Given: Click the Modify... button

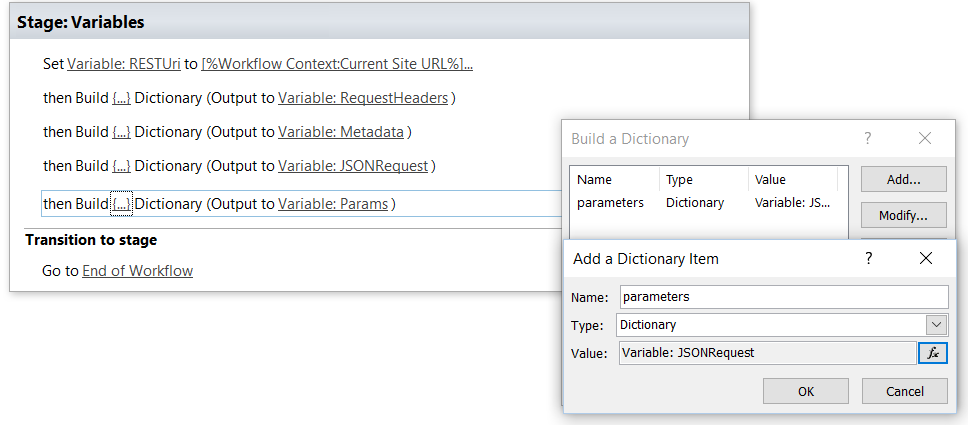Looking at the screenshot, I should [x=903, y=215].
